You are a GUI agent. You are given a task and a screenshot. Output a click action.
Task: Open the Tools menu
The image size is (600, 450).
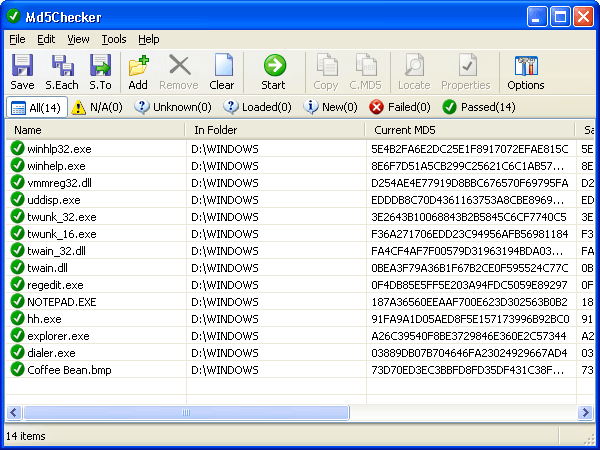(x=114, y=39)
